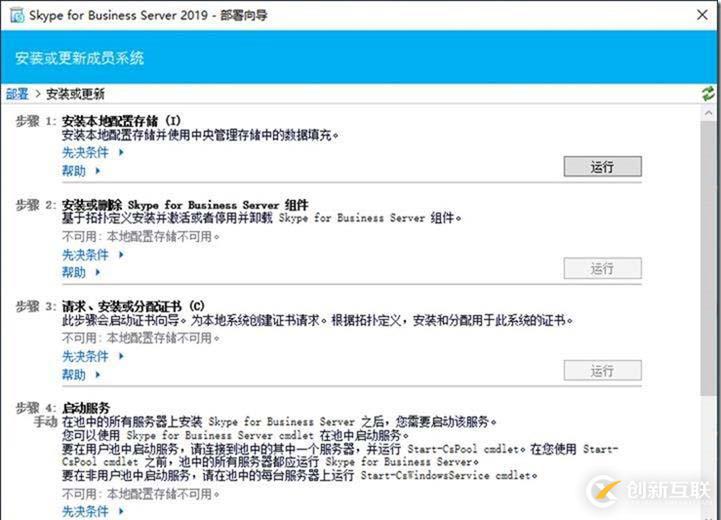The height and width of the screenshot is (520, 721).
Task: Open the 部署 breadcrumb link
Action: (x=17, y=94)
